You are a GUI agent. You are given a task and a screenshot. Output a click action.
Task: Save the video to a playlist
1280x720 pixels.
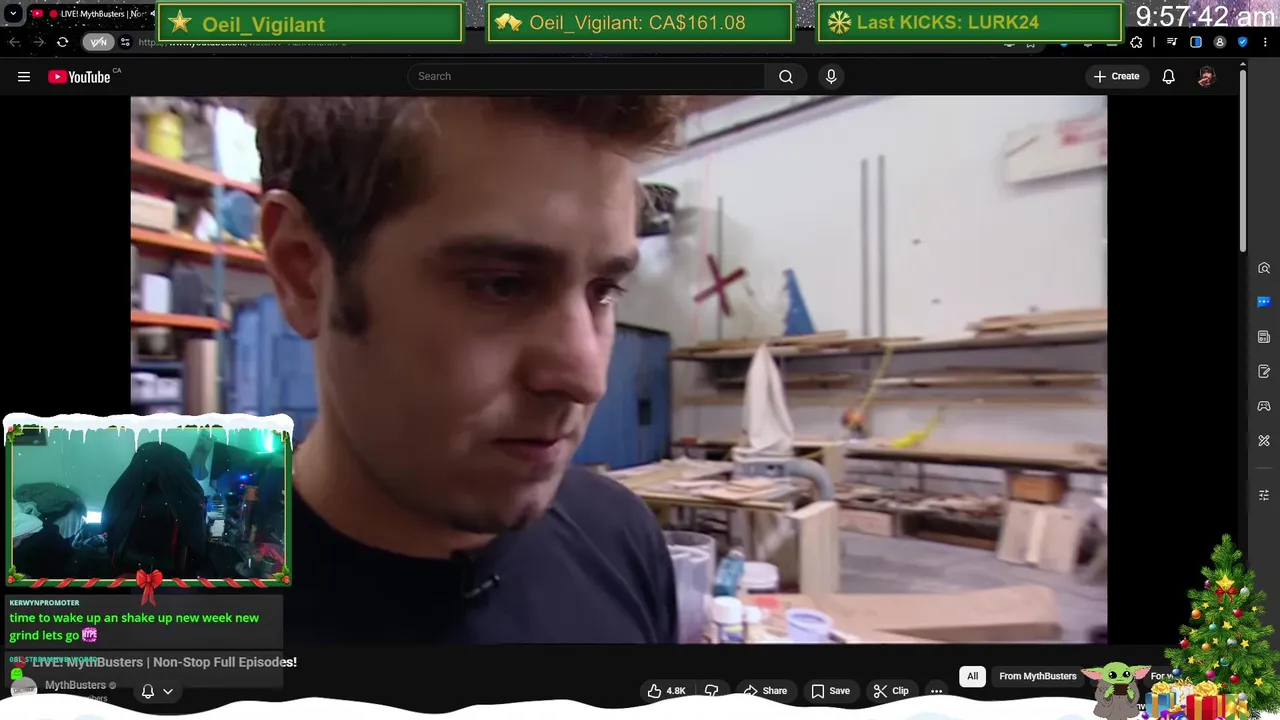830,691
